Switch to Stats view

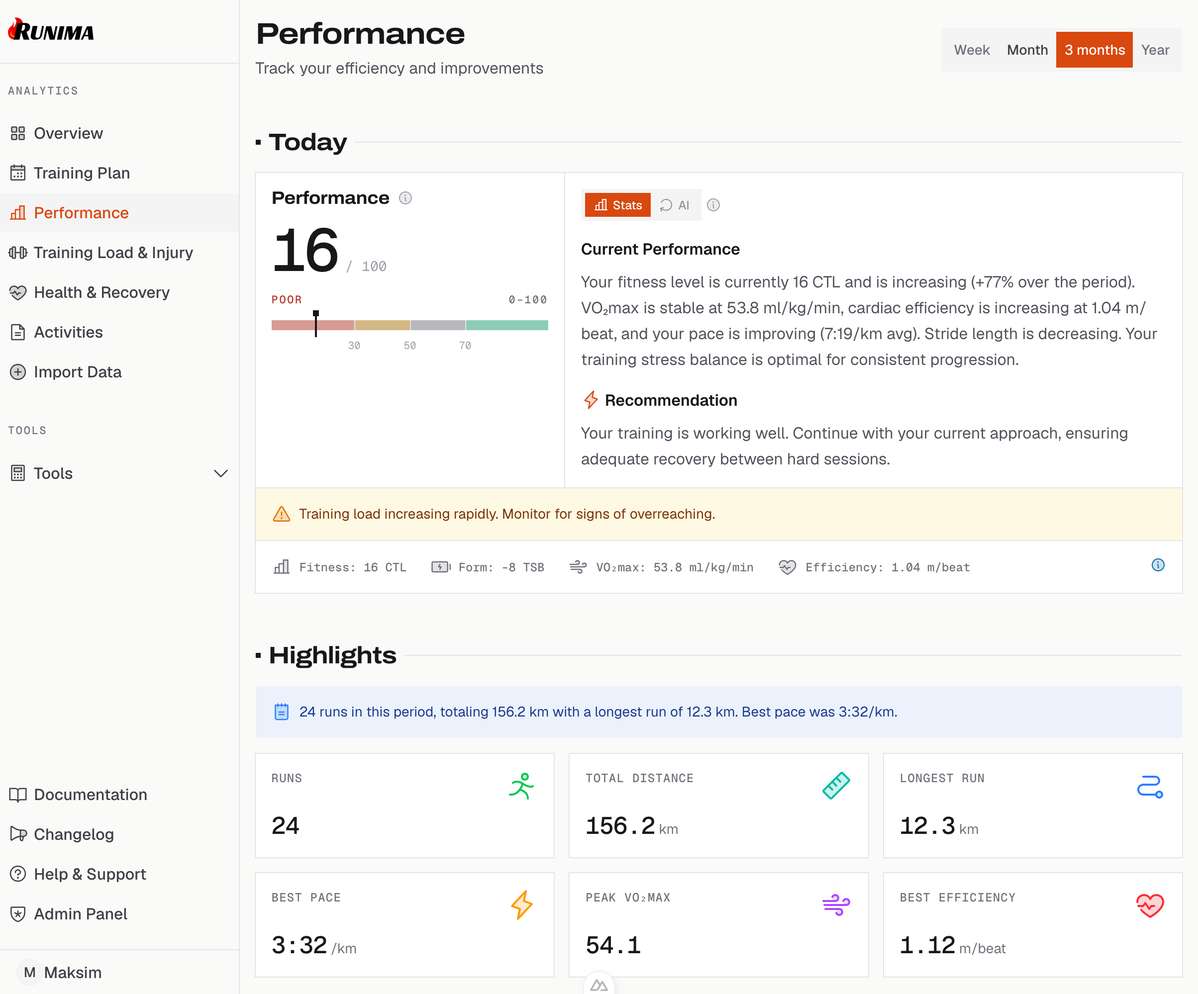[618, 205]
